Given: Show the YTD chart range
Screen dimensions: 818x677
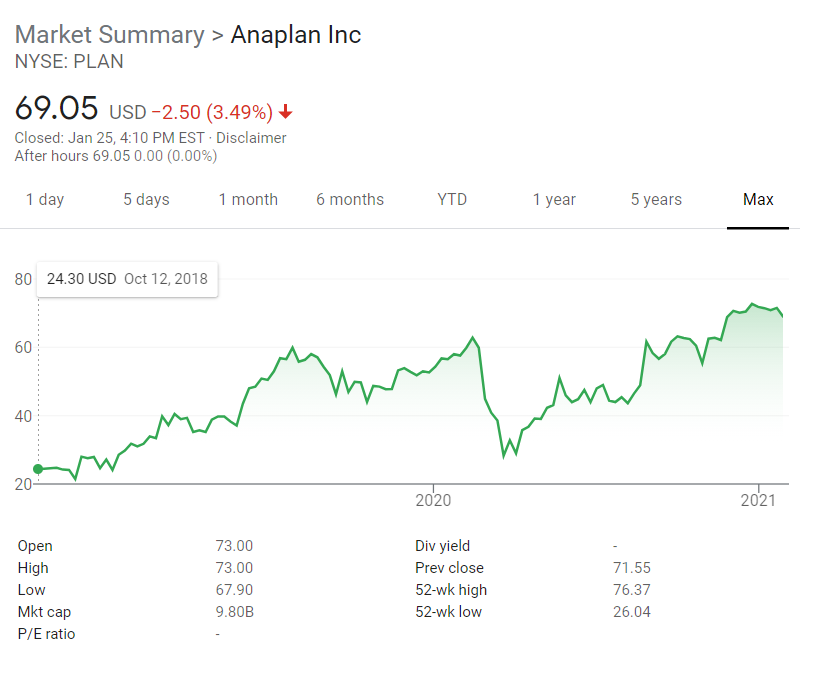Looking at the screenshot, I should click(452, 199).
